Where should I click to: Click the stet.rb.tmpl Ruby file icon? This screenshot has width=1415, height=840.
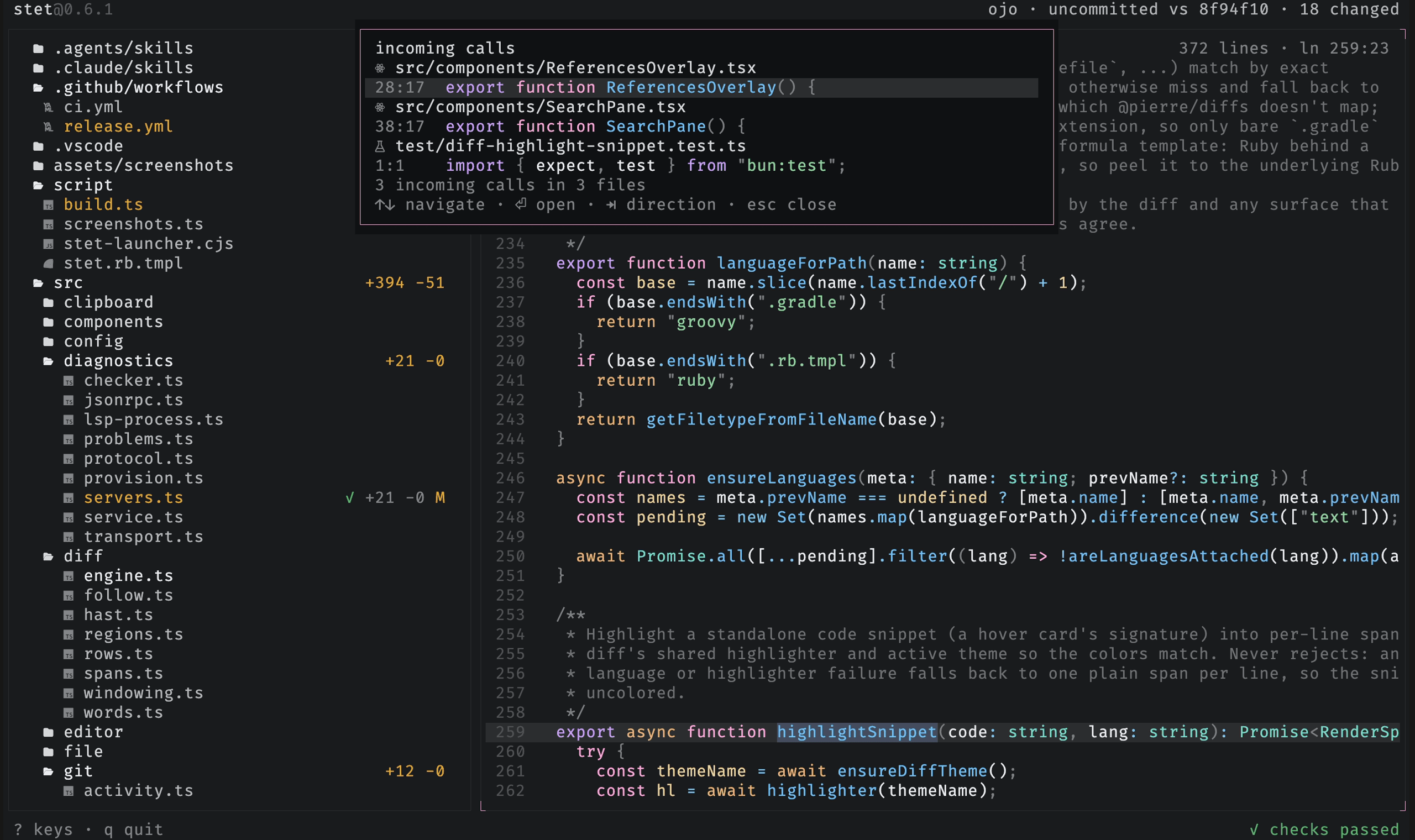(x=49, y=264)
